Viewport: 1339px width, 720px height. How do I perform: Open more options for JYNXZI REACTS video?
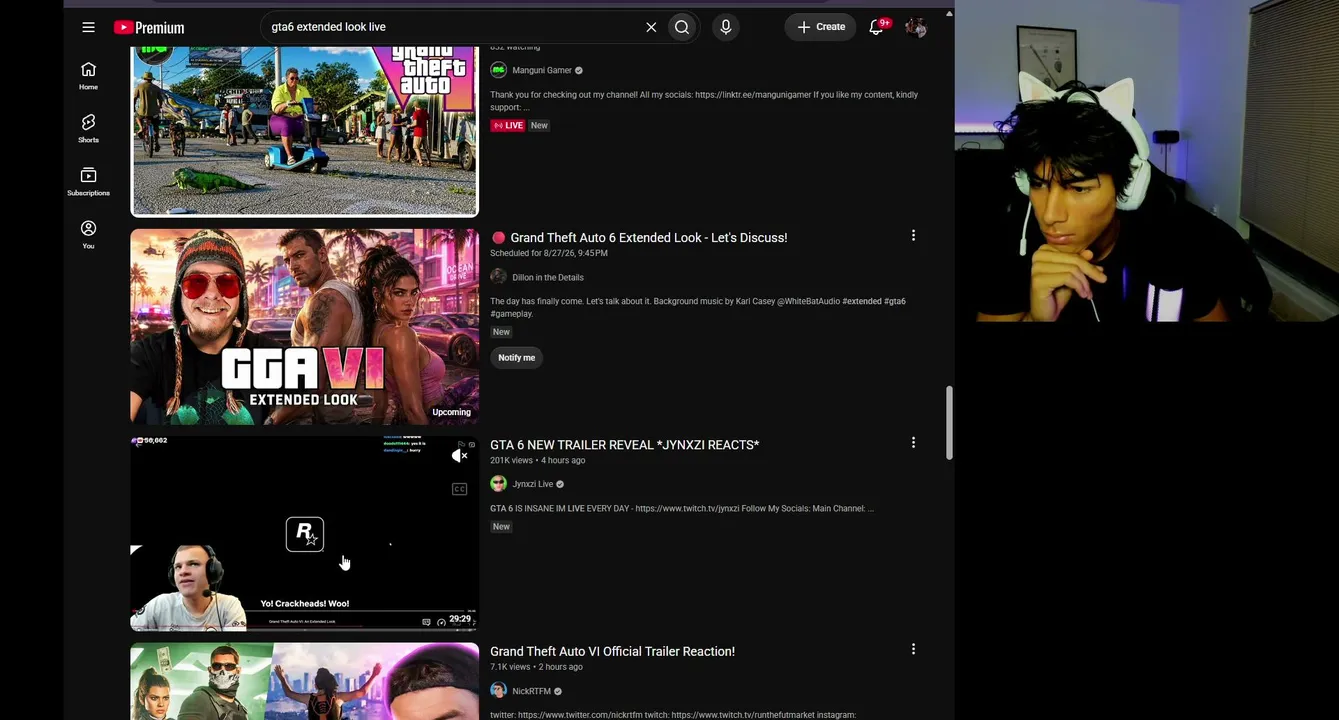pos(913,442)
